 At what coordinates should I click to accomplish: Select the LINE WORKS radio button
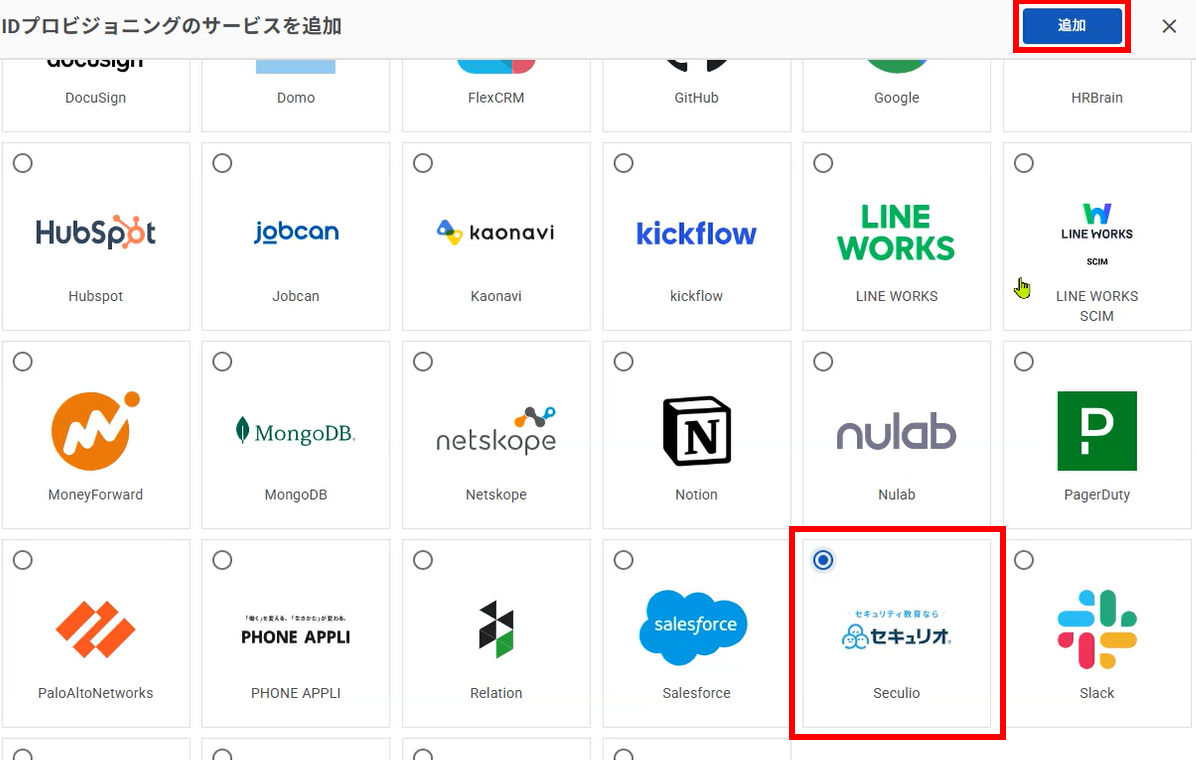click(824, 163)
